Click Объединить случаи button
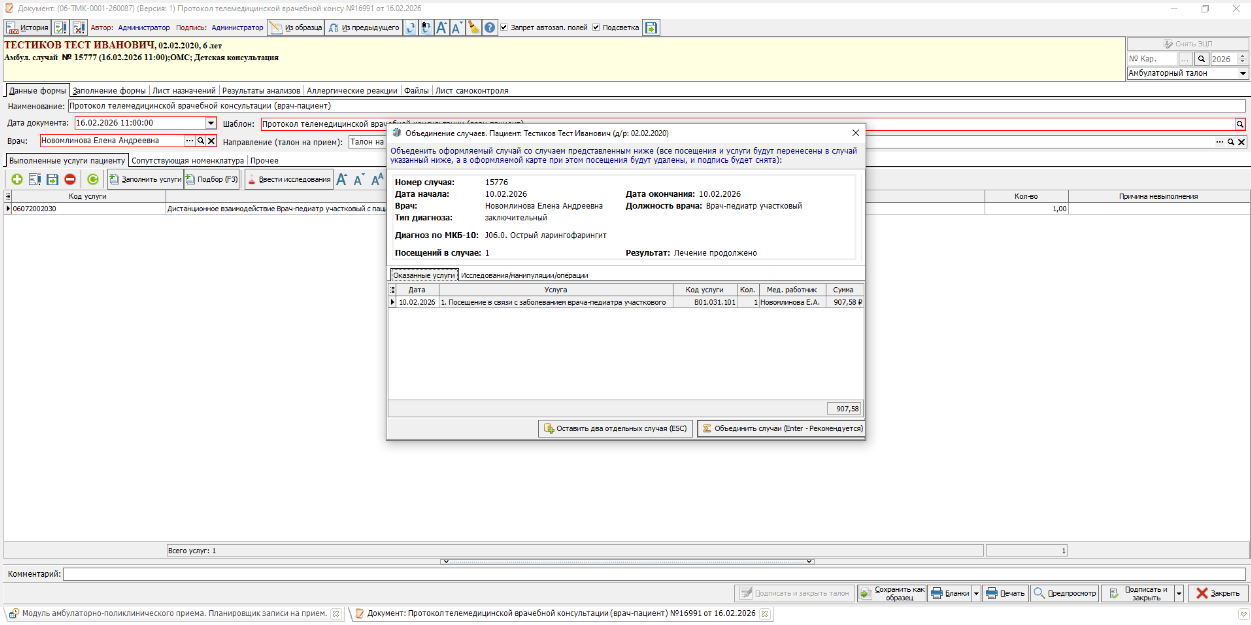 [781, 428]
